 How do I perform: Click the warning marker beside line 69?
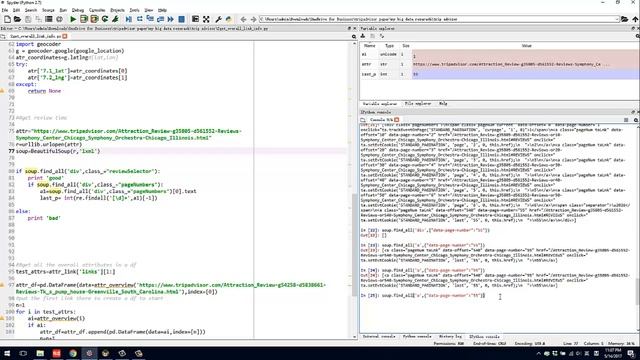(x=2, y=91)
